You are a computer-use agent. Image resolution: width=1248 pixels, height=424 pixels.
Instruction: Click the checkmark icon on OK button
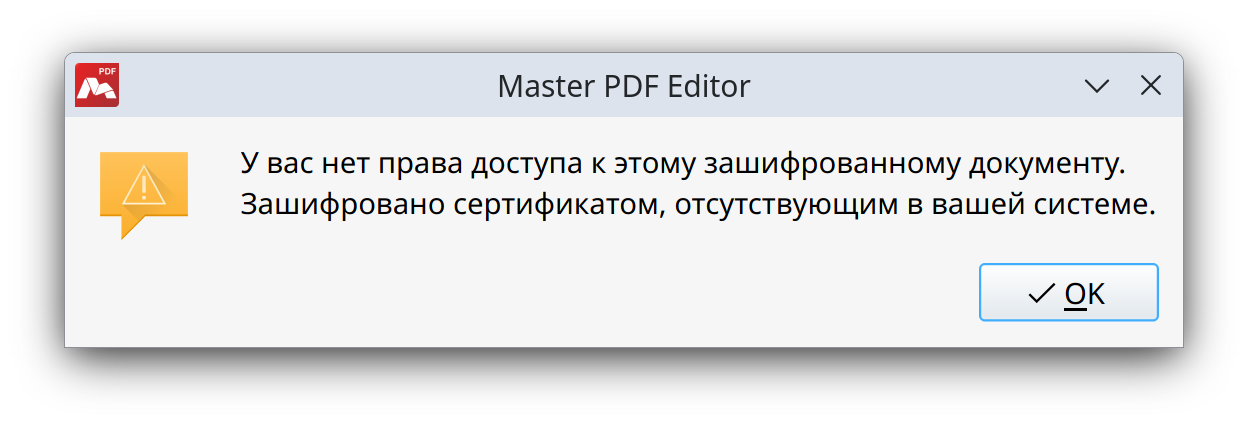[x=1041, y=293]
